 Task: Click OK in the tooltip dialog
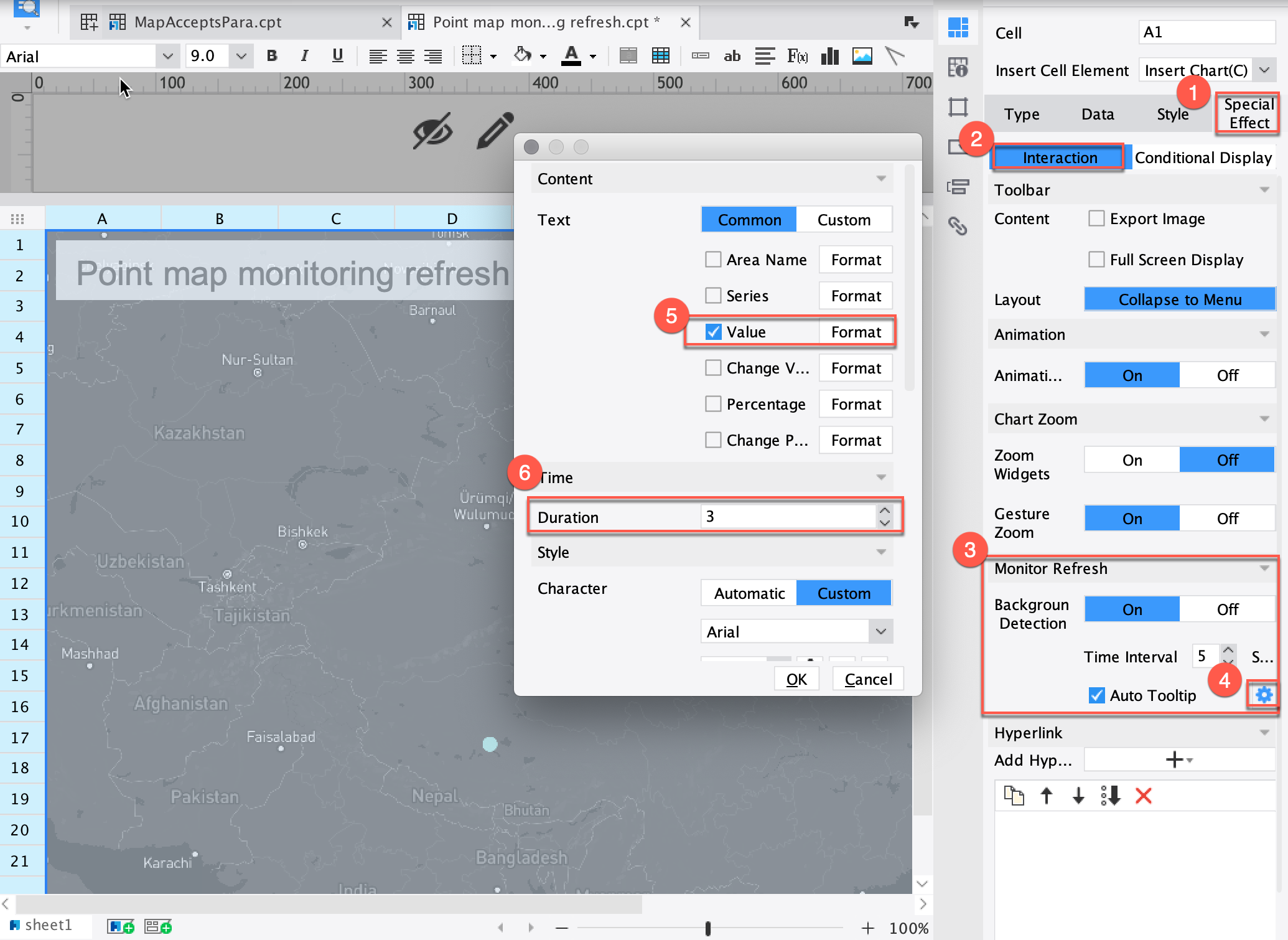coord(796,679)
